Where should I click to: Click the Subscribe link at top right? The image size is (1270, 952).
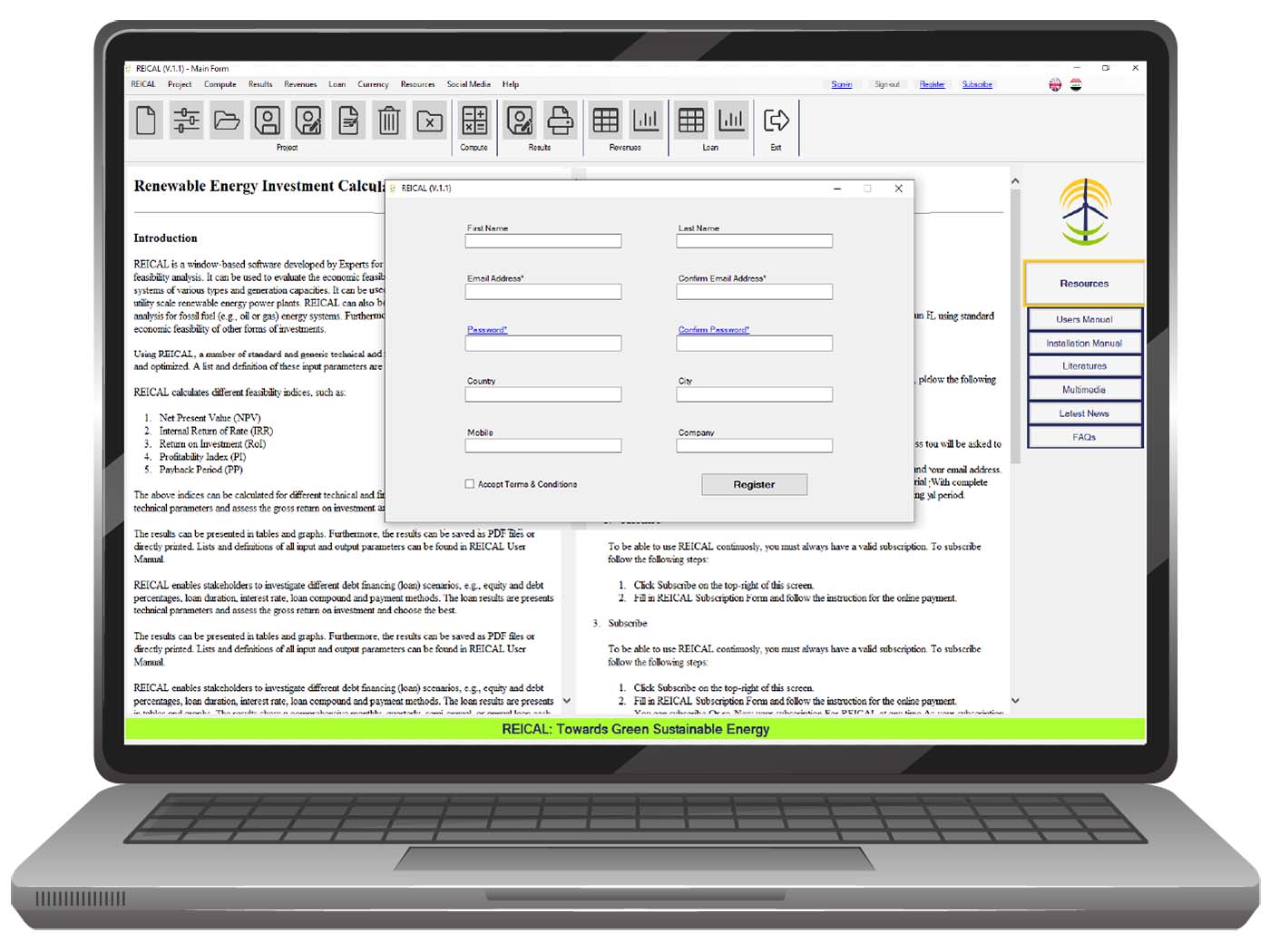click(x=977, y=84)
